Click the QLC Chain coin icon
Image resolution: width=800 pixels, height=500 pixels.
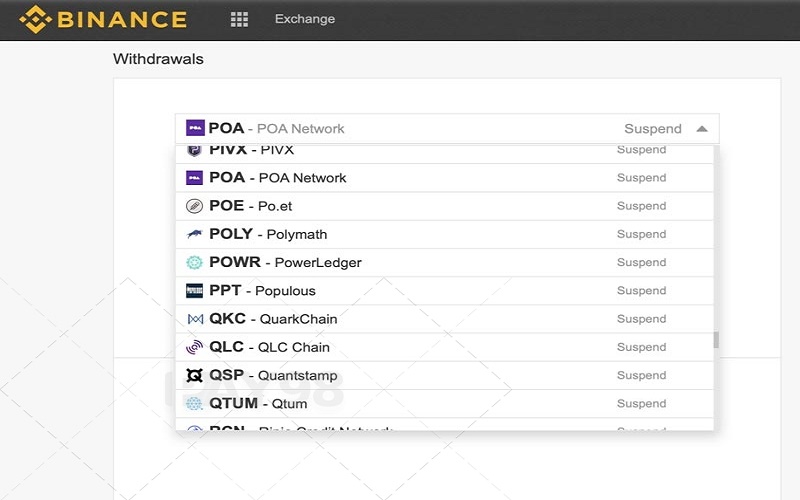[194, 347]
